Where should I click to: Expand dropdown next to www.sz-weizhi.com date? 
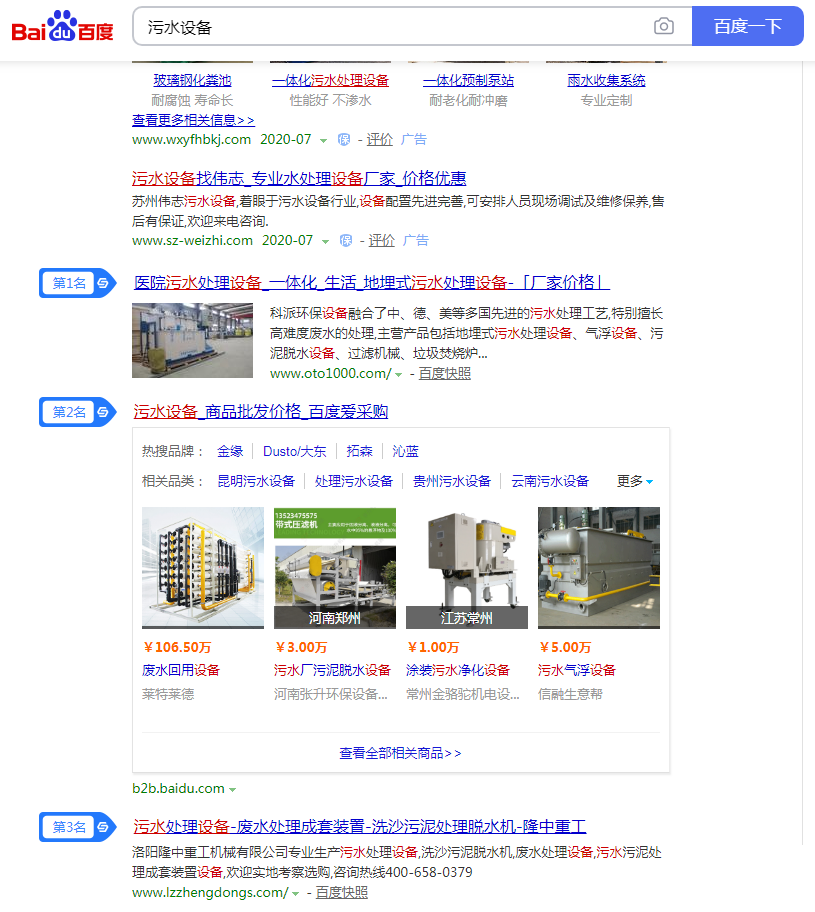click(x=325, y=241)
